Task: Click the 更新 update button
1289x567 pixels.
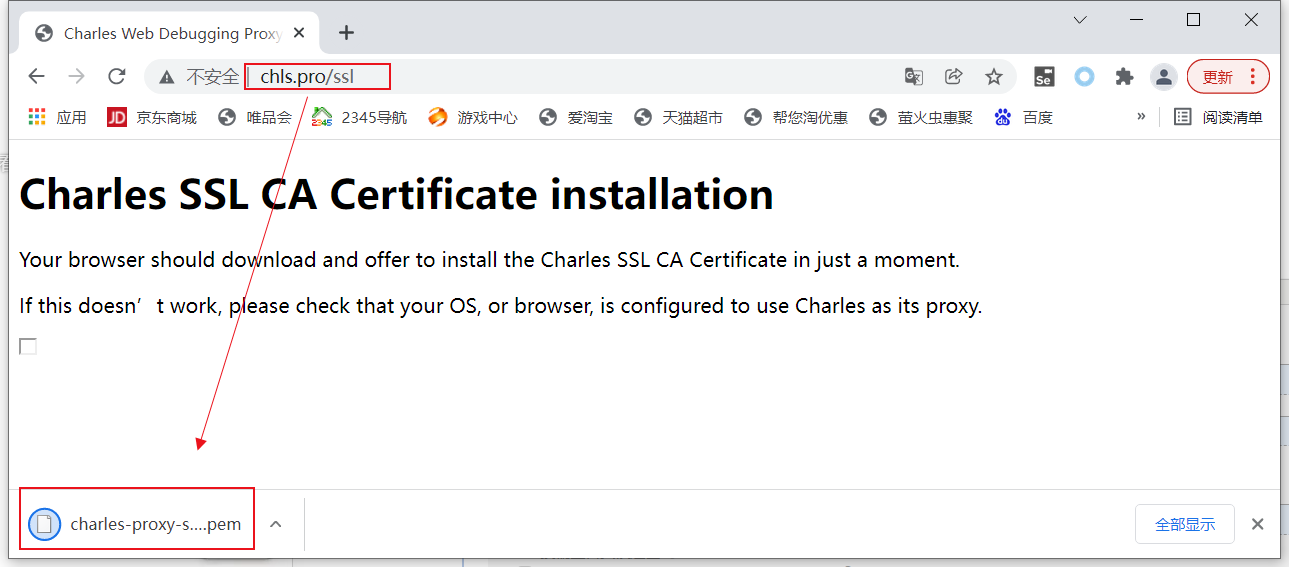Action: (x=1228, y=76)
